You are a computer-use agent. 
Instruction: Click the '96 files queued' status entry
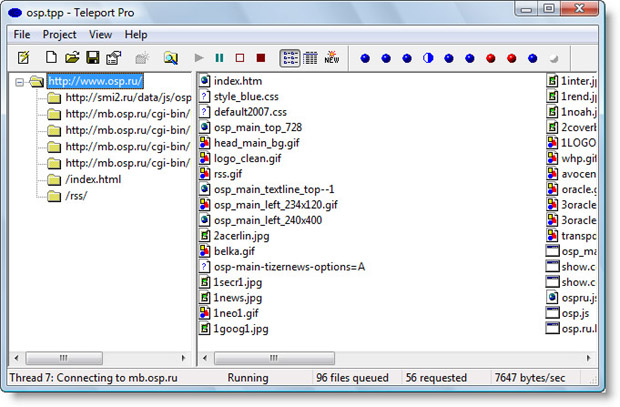352,378
